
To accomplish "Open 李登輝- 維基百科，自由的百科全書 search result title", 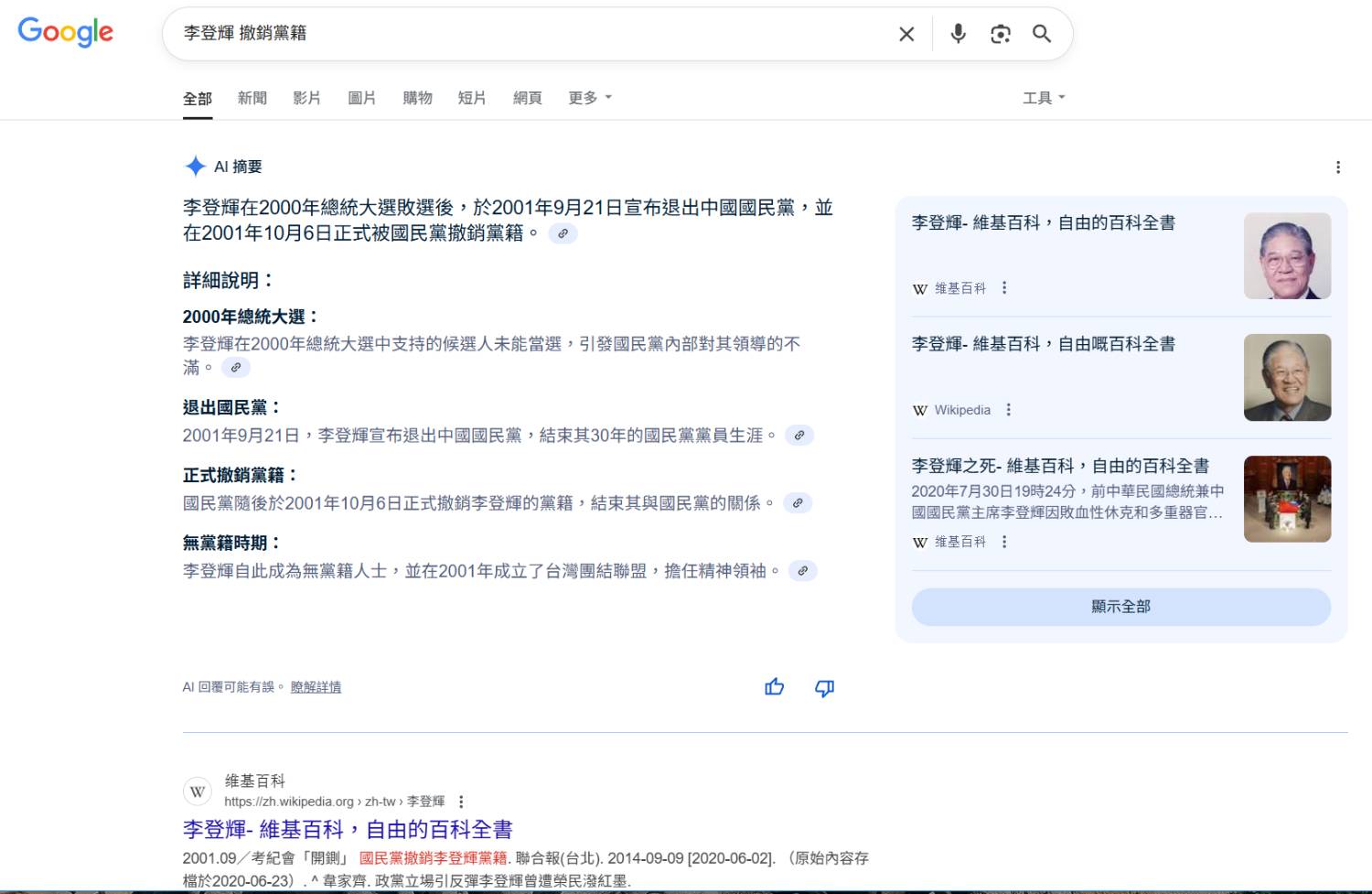I will (x=348, y=830).
